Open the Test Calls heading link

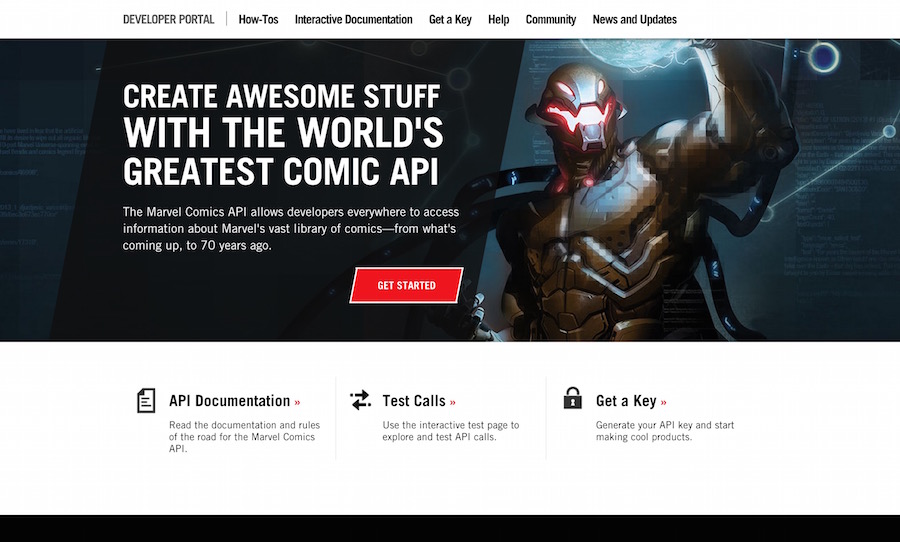coord(414,401)
